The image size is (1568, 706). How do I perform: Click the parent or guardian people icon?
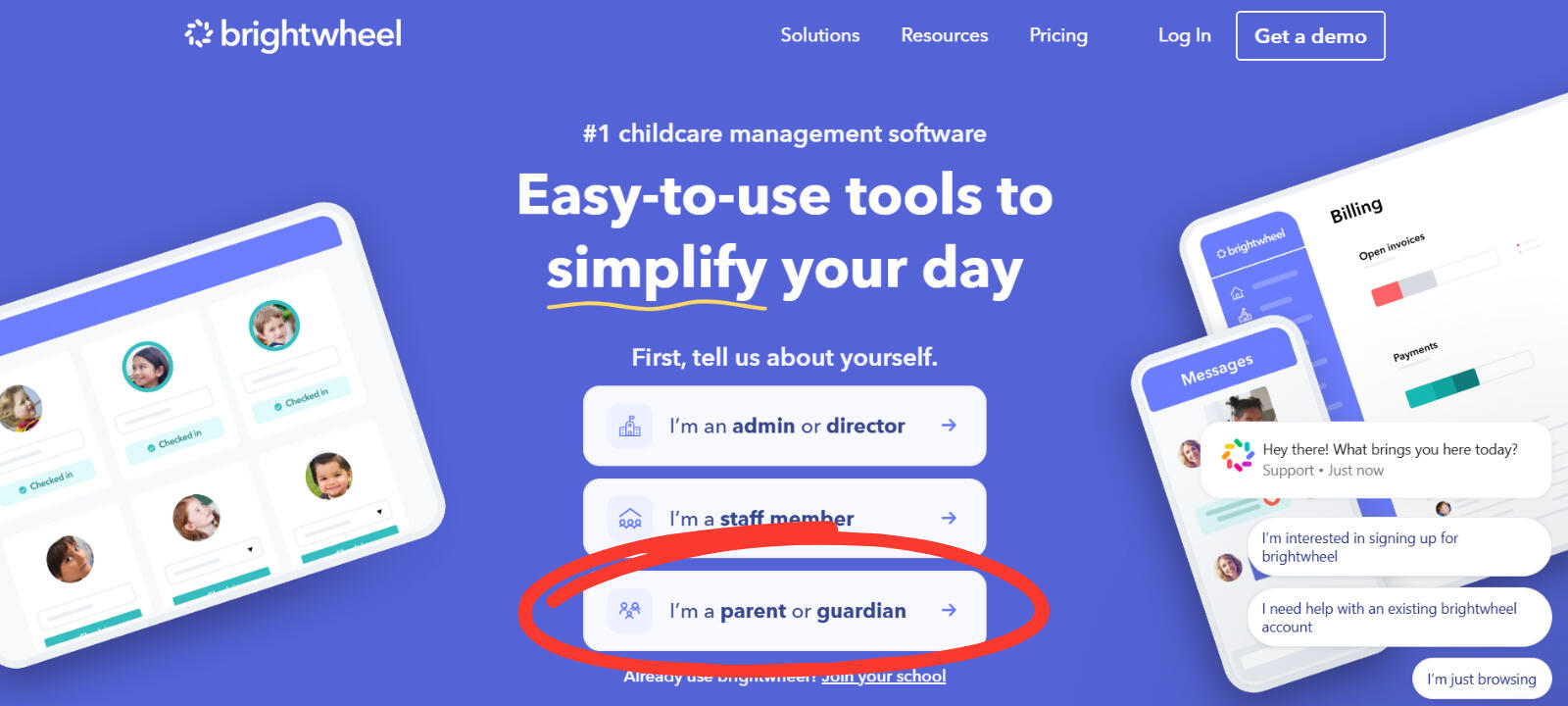tap(629, 611)
